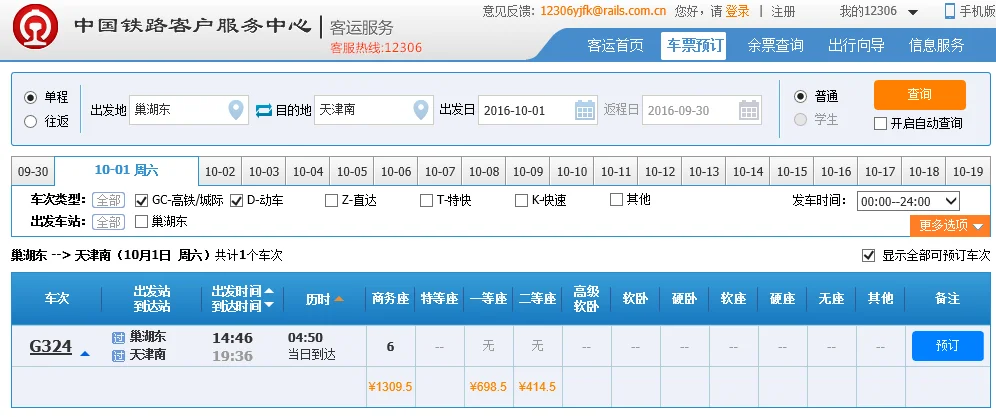Click price ¥698.5

(x=488, y=386)
